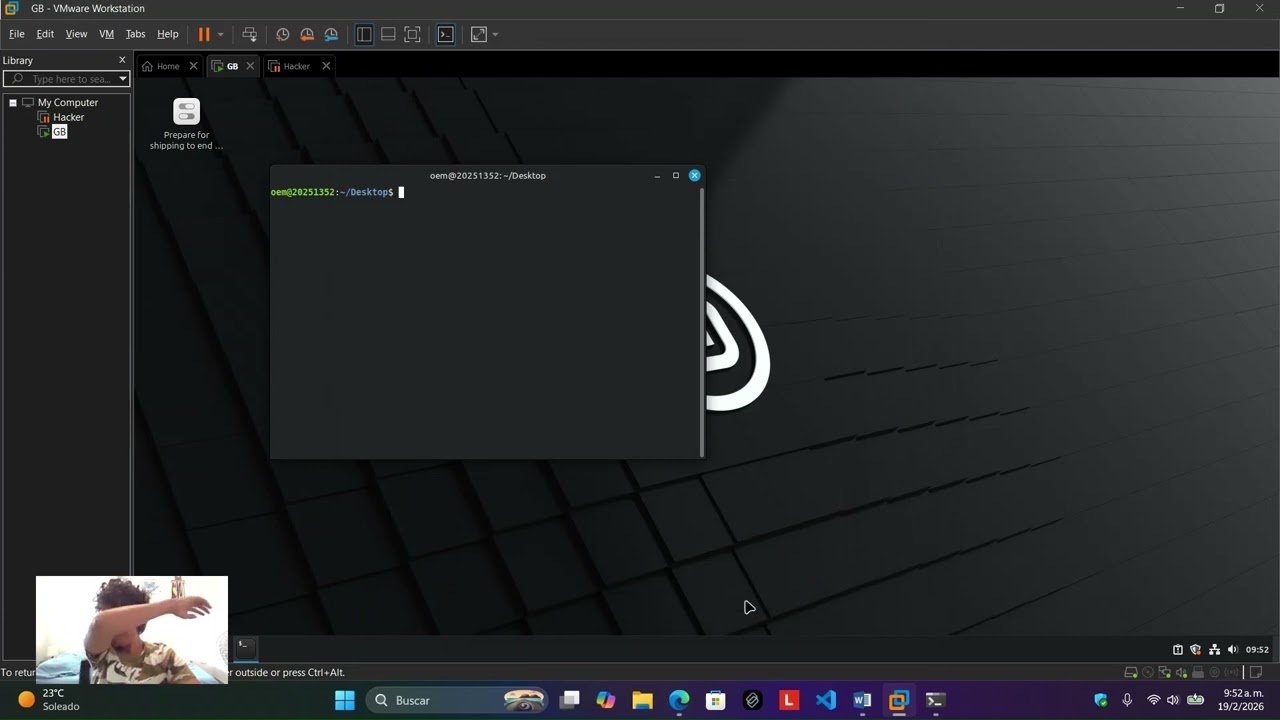Open the guest clipboard tray icon

point(1177,649)
